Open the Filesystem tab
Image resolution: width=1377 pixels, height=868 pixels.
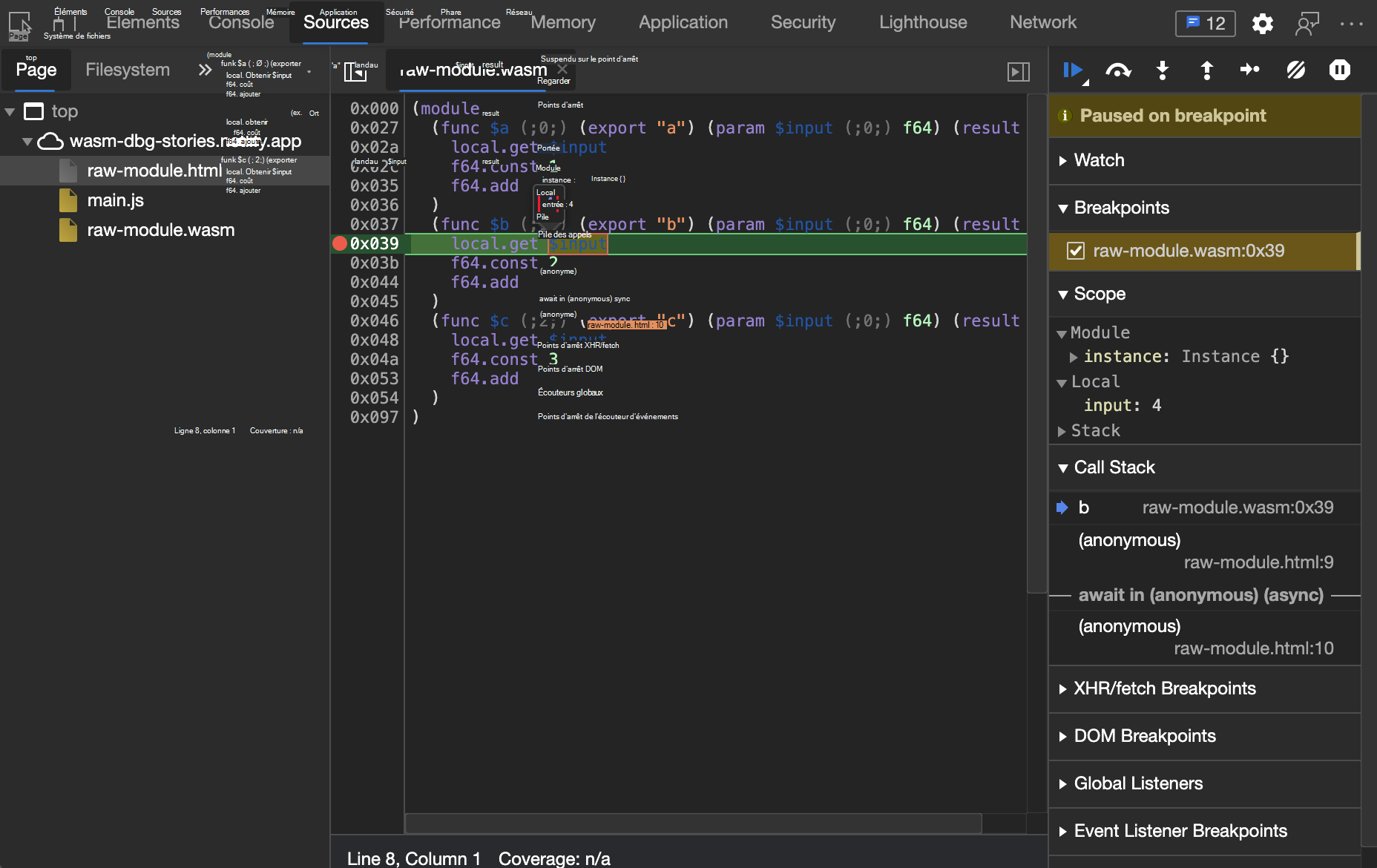pyautogui.click(x=128, y=70)
